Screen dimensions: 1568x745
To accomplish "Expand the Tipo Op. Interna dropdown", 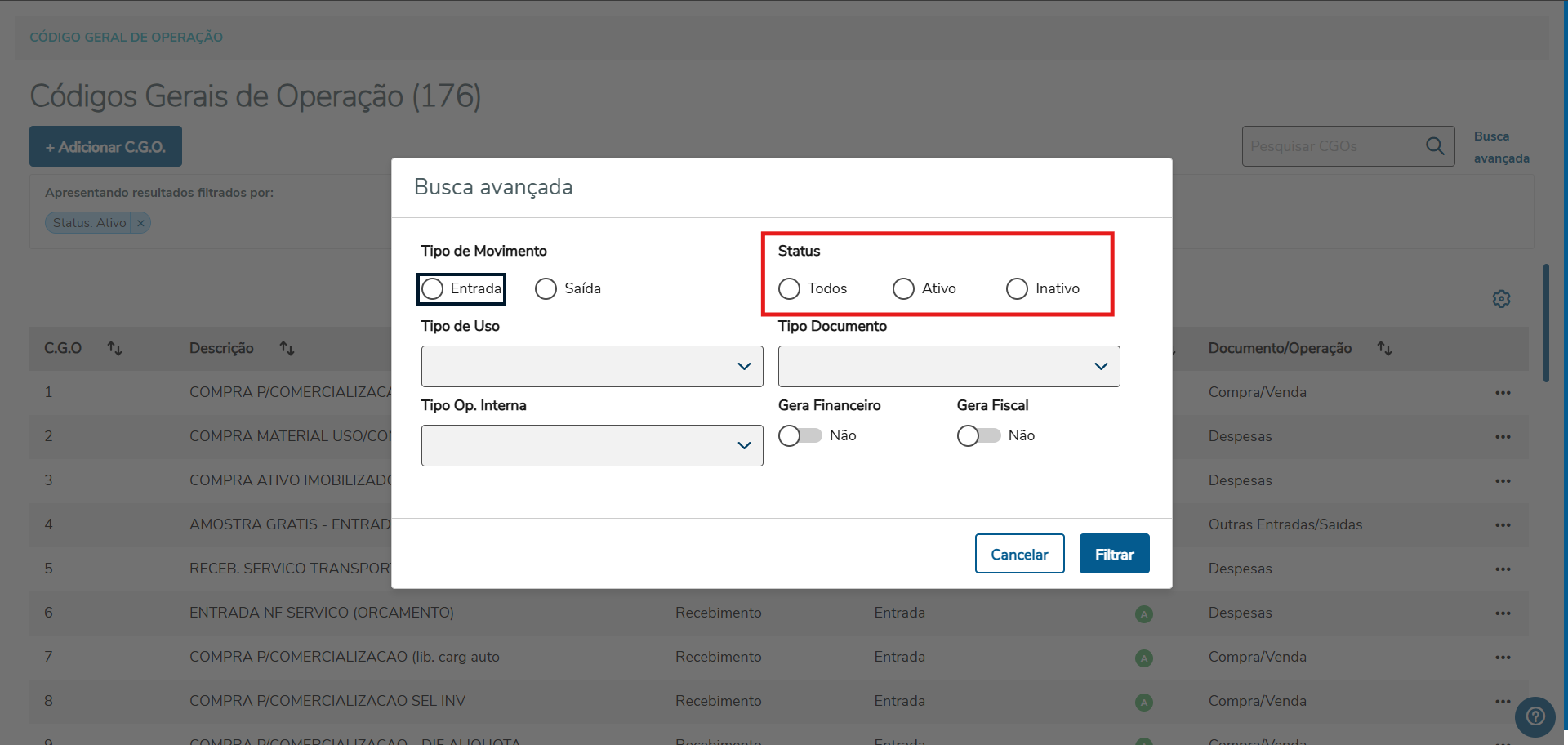I will 592,446.
